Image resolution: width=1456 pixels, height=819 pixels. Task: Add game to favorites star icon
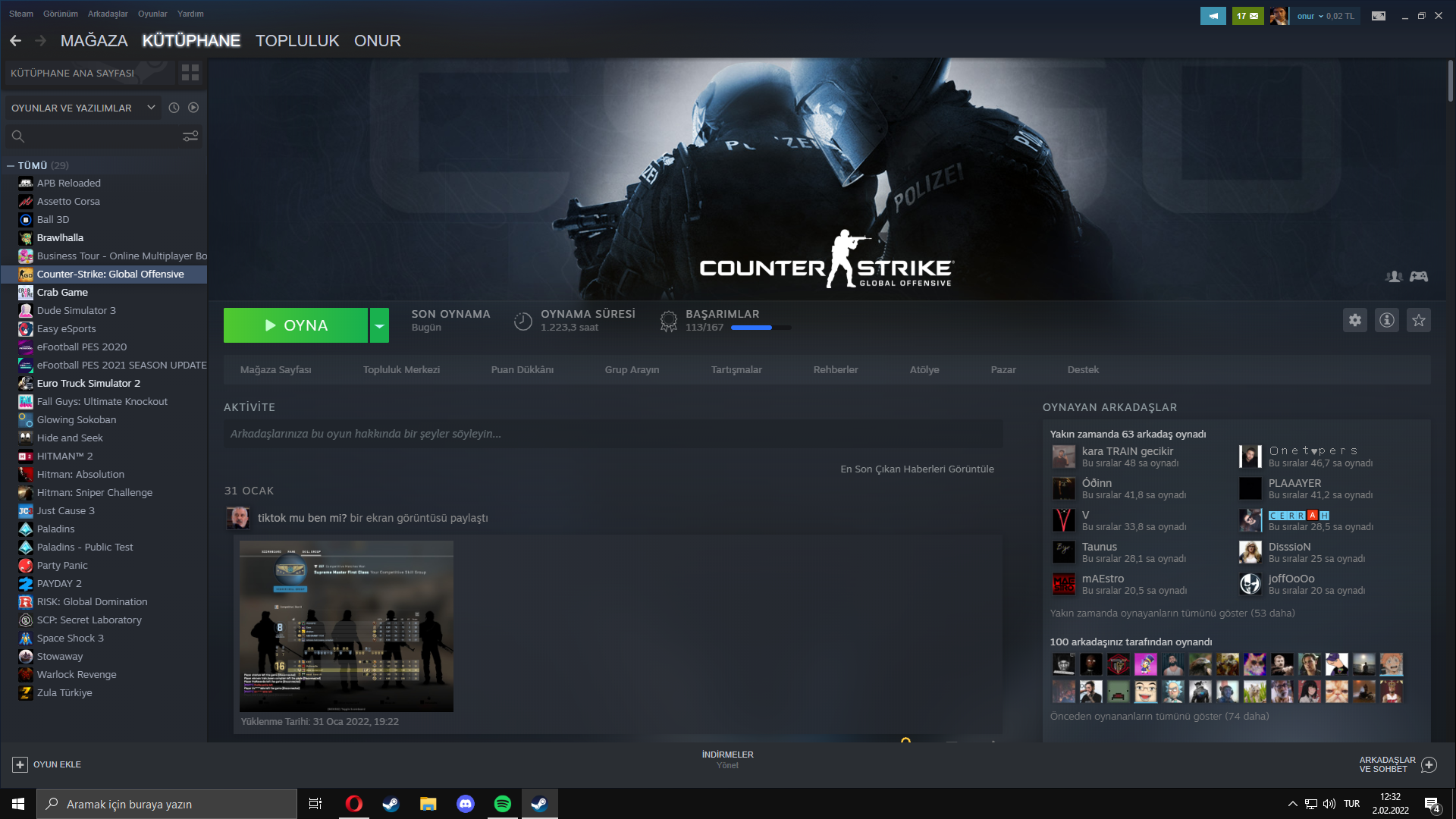(1419, 320)
